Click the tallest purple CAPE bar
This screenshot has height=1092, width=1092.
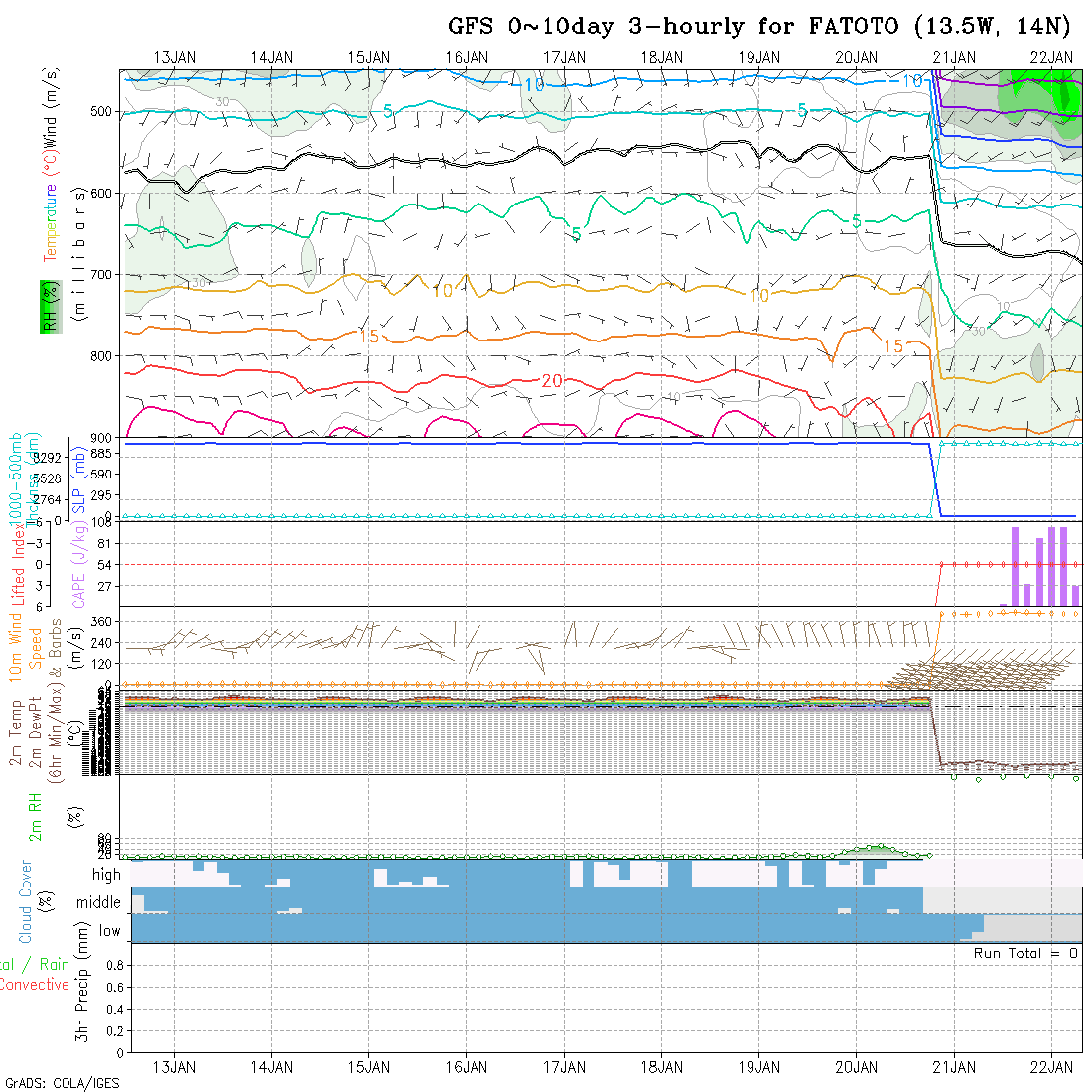1016,566
